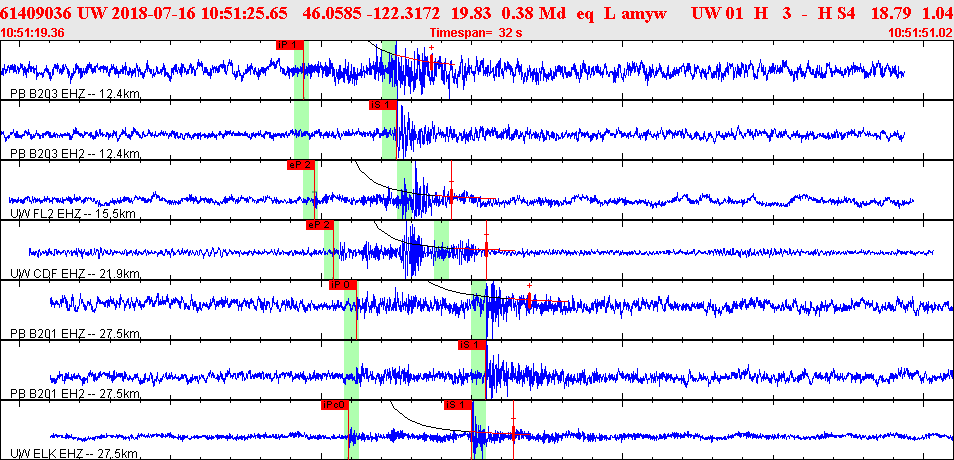The width and height of the screenshot is (954, 460).
Task: Click station label UW ELK EHZ -- 27.5km
Action: 74,453
